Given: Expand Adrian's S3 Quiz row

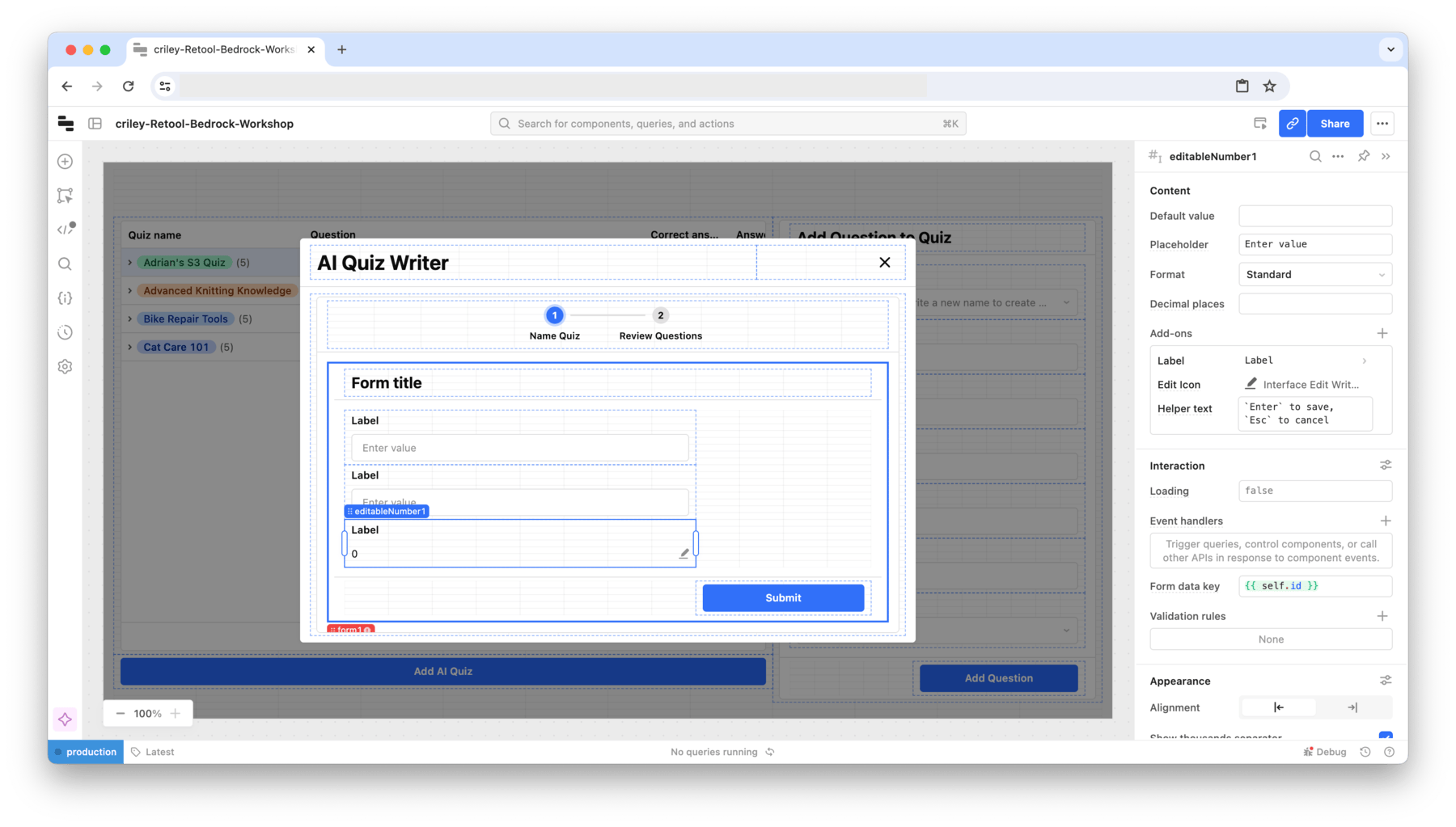Looking at the screenshot, I should pos(130,263).
